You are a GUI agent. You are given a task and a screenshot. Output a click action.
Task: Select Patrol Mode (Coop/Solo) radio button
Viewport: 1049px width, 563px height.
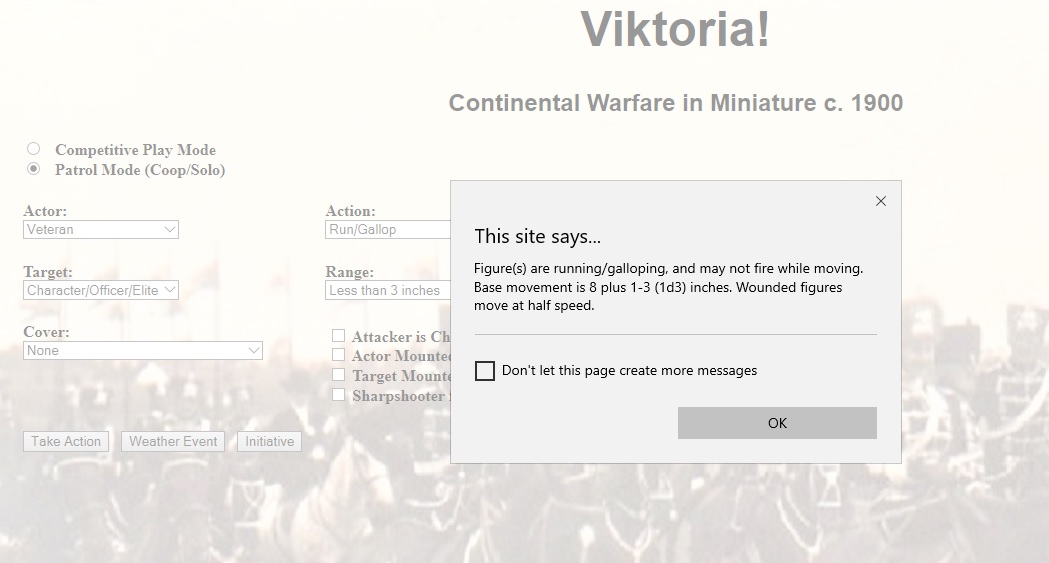[x=34, y=169]
